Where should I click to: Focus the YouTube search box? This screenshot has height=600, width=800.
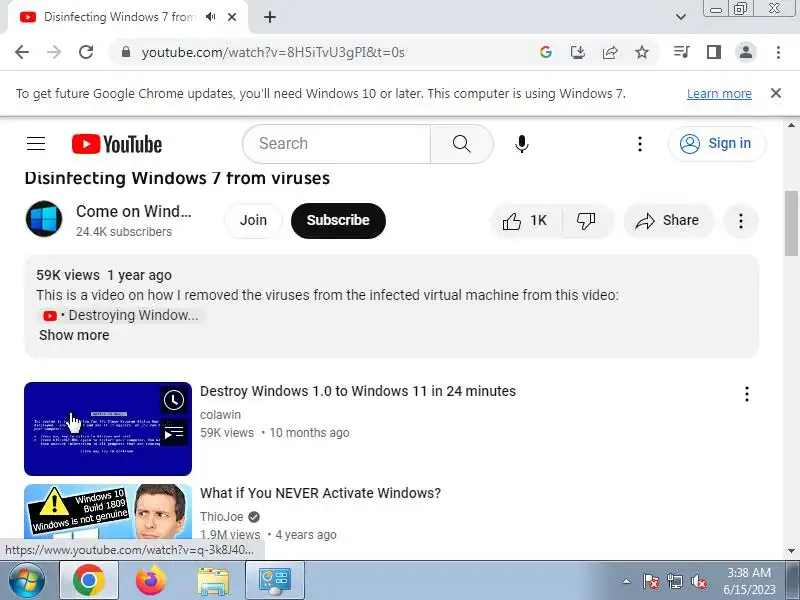click(x=337, y=144)
